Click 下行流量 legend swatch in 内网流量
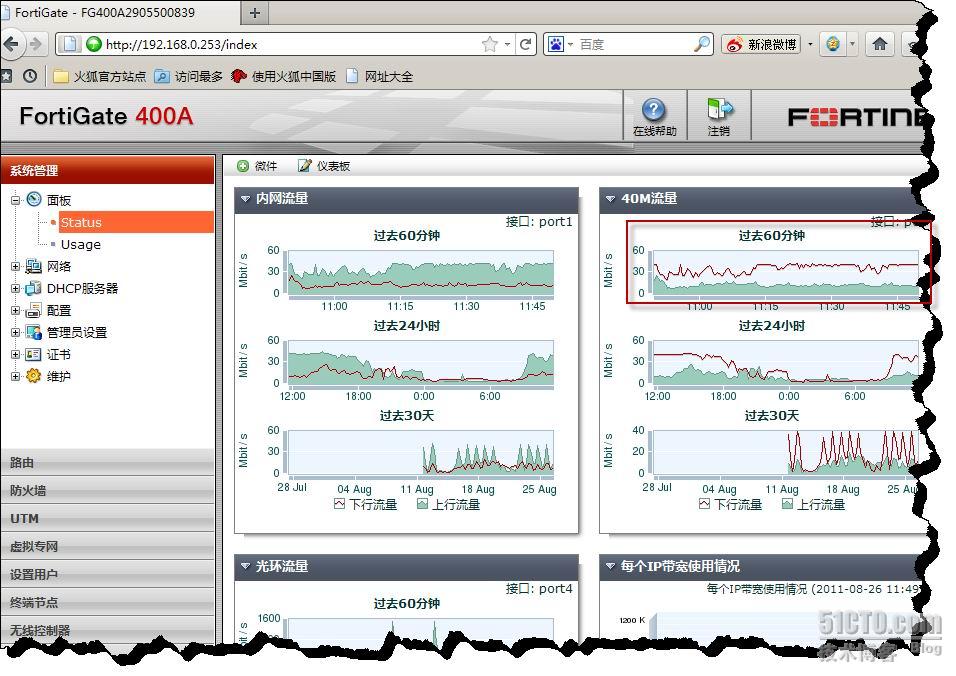Screen dimensions: 956x676 click(340, 504)
